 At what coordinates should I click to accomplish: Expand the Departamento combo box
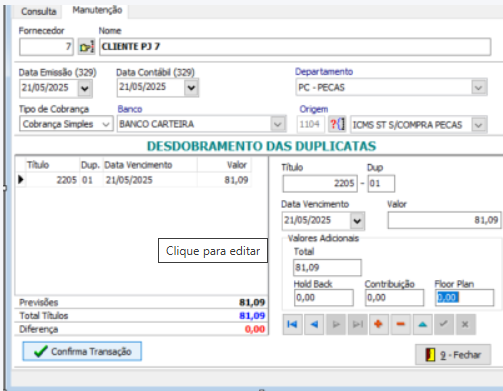pyautogui.click(x=479, y=88)
